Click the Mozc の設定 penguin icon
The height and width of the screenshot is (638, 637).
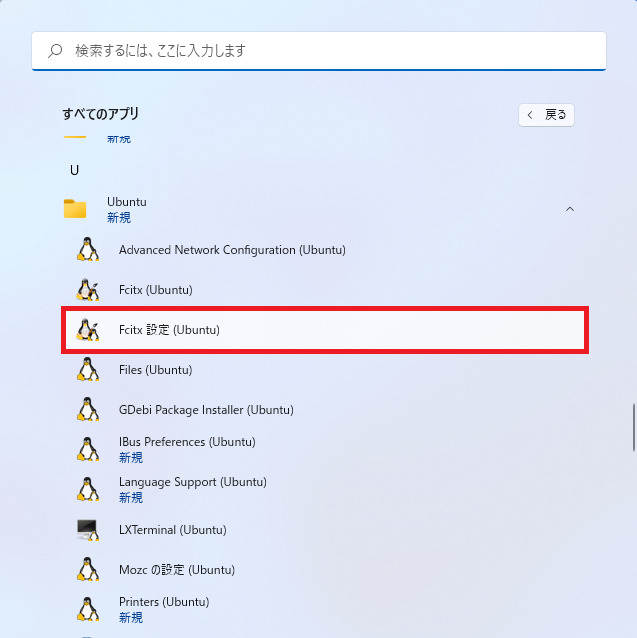click(88, 569)
